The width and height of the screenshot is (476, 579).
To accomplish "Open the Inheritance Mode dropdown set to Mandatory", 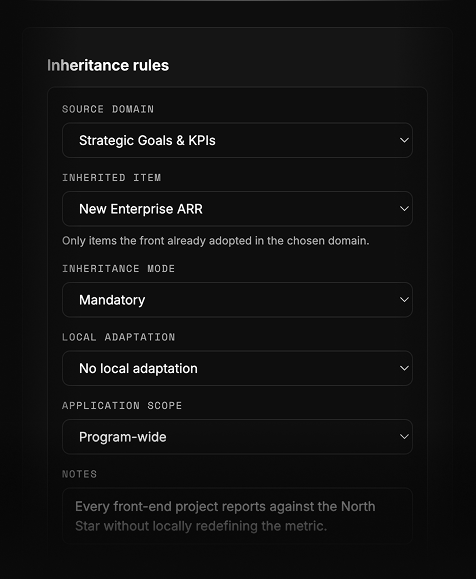I will (x=237, y=300).
